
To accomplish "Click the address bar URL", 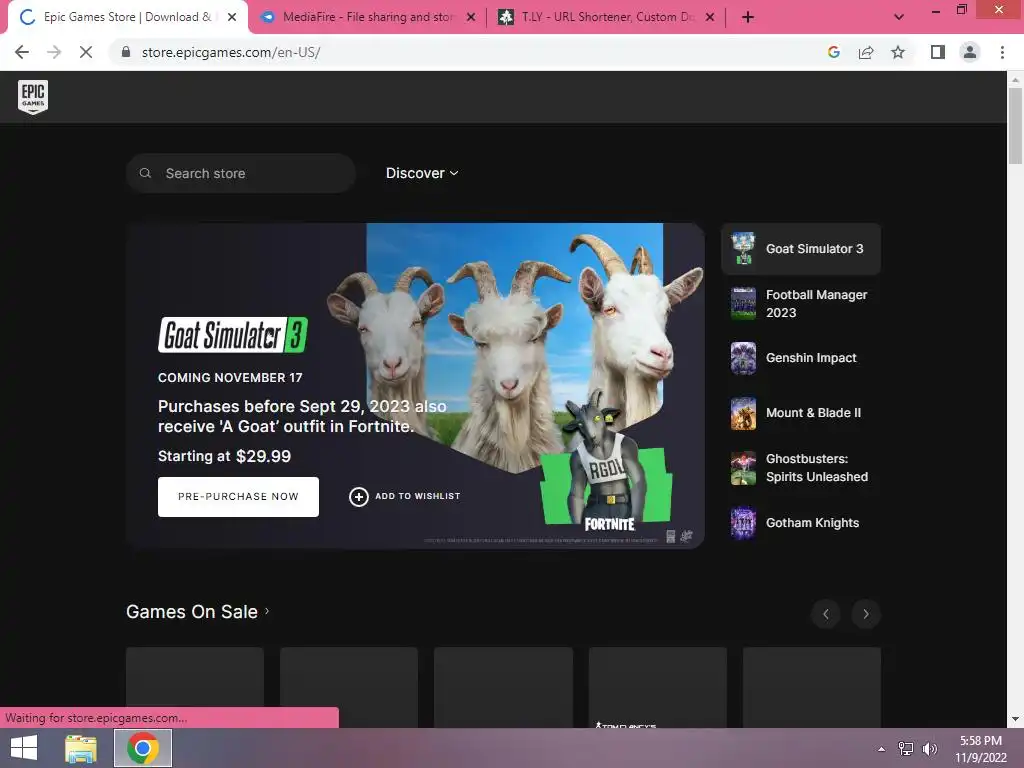I will 231,52.
